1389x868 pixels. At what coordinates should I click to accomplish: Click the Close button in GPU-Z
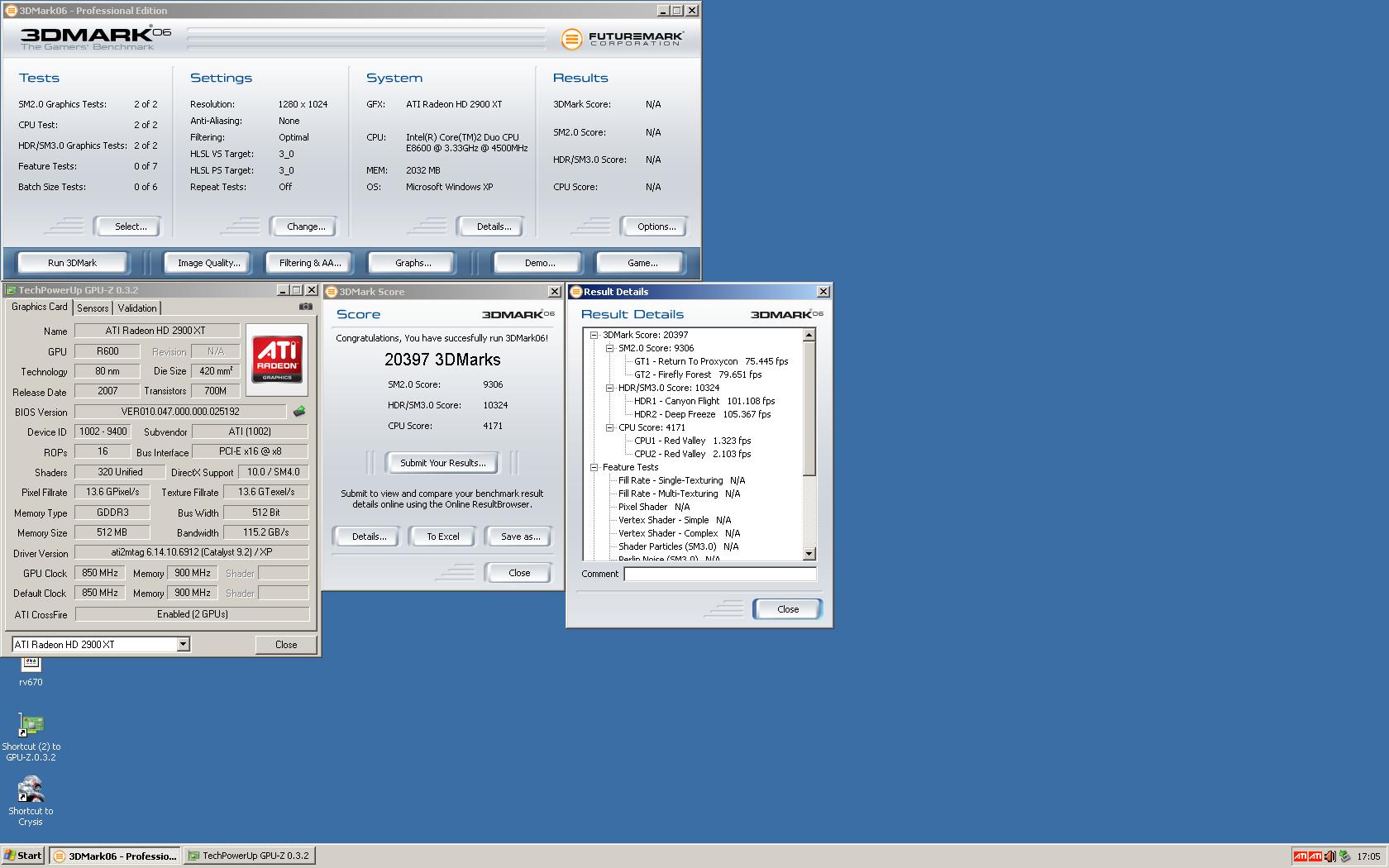[286, 645]
